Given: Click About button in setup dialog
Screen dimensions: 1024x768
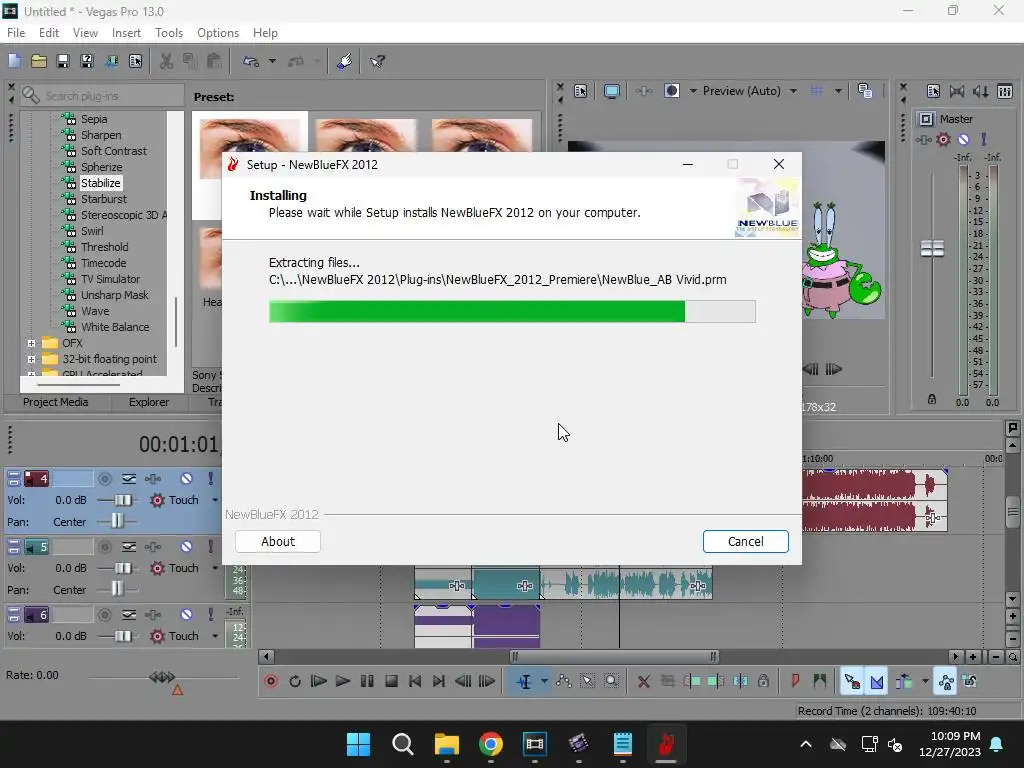Looking at the screenshot, I should coord(278,541).
